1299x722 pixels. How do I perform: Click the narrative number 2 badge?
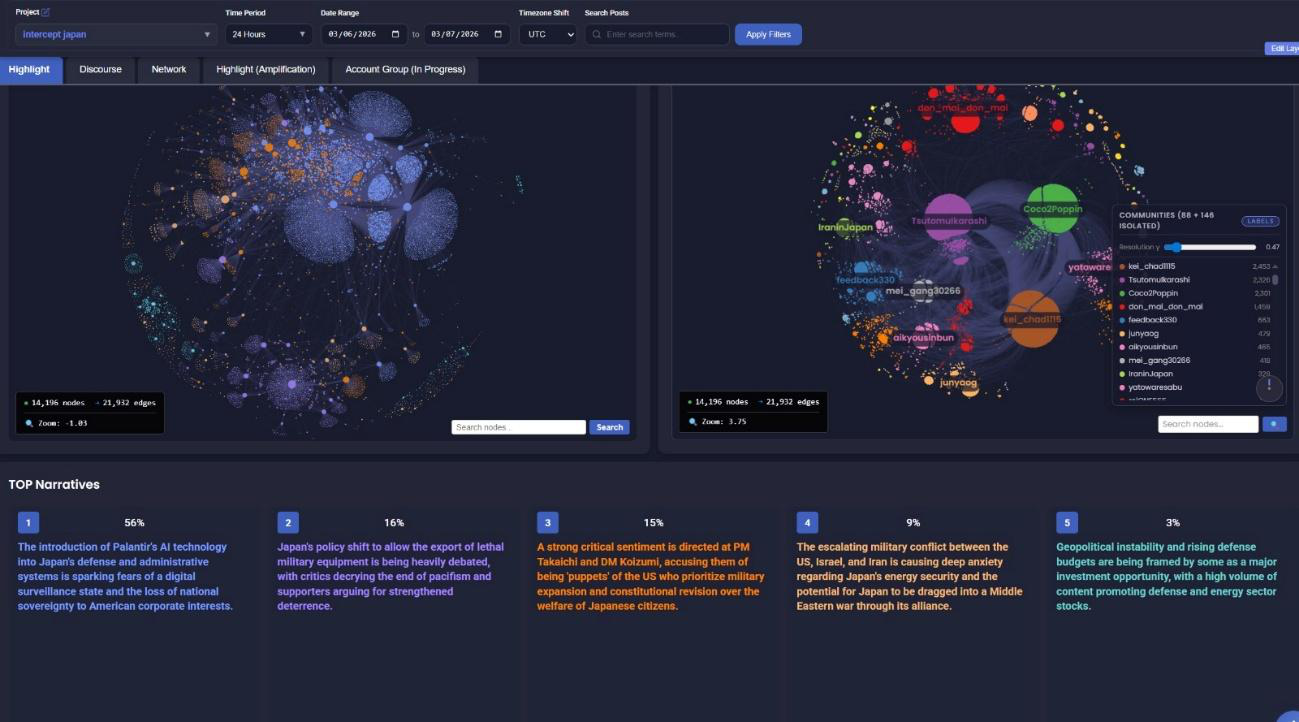pos(288,522)
